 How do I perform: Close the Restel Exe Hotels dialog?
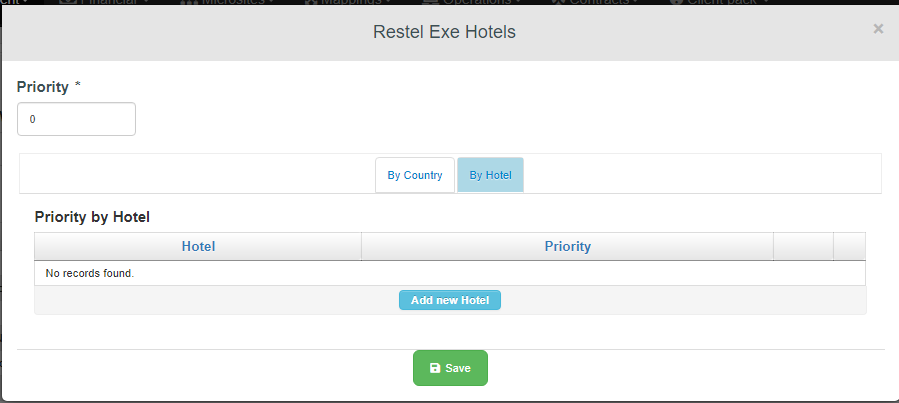tap(878, 29)
